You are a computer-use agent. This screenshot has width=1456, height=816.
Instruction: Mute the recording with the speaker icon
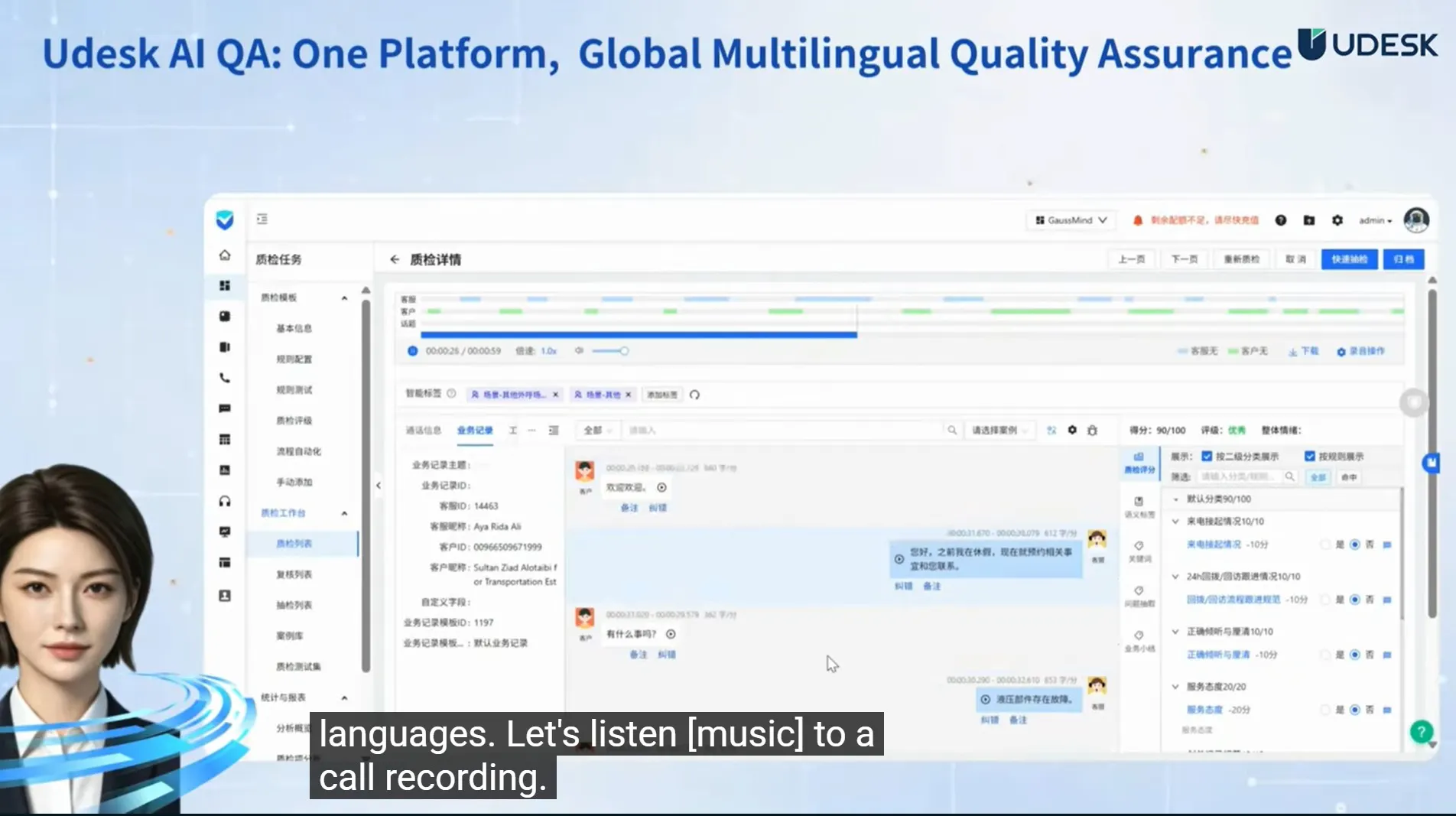579,351
